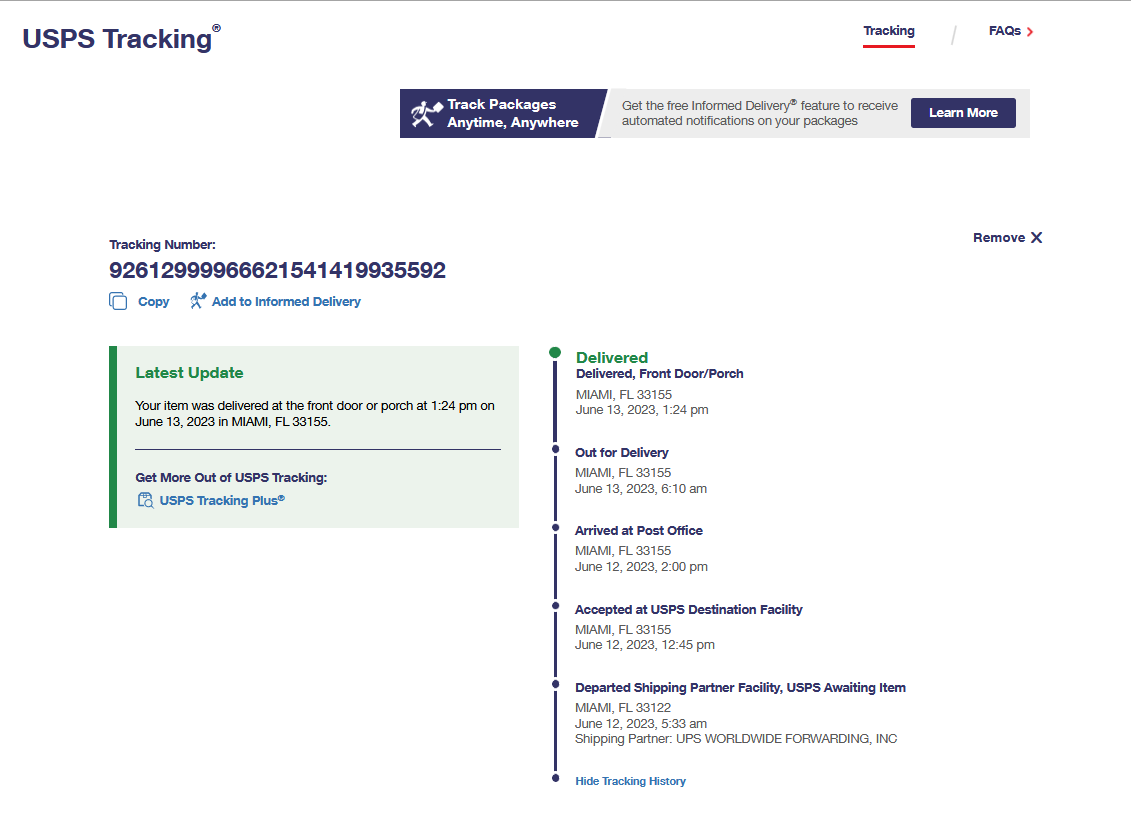Image resolution: width=1131 pixels, height=832 pixels.
Task: Click the Out for Delivery timeline dot
Action: tap(555, 449)
